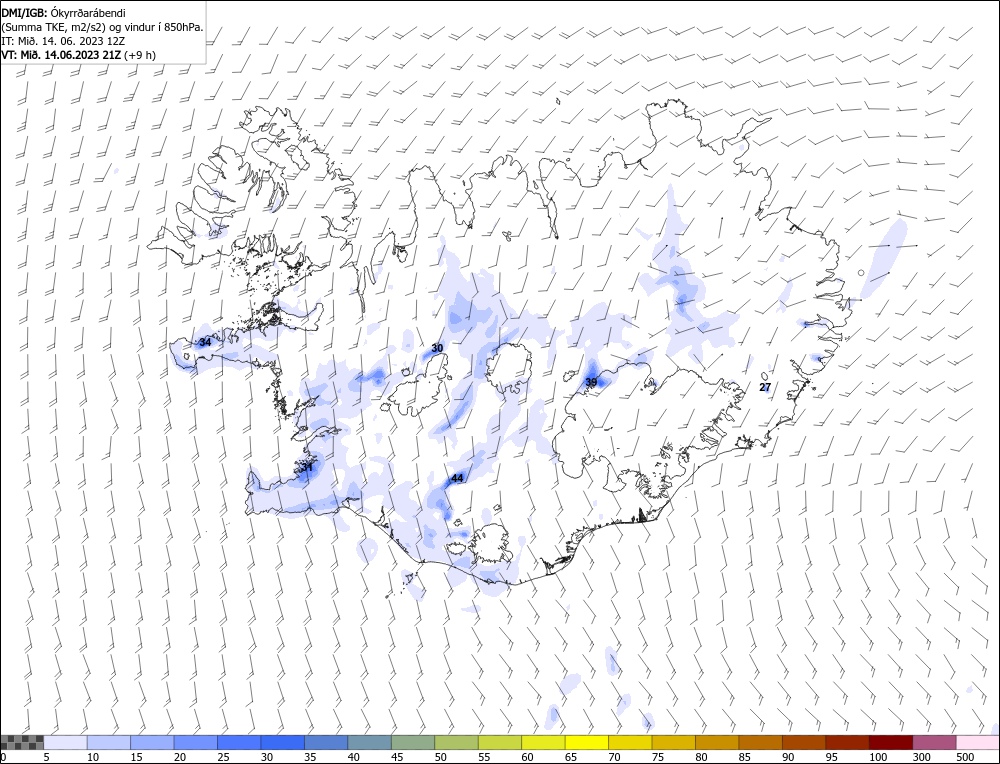The image size is (1000, 764).
Task: Pick the 20–25 blue legend swatch
Action: click(196, 742)
